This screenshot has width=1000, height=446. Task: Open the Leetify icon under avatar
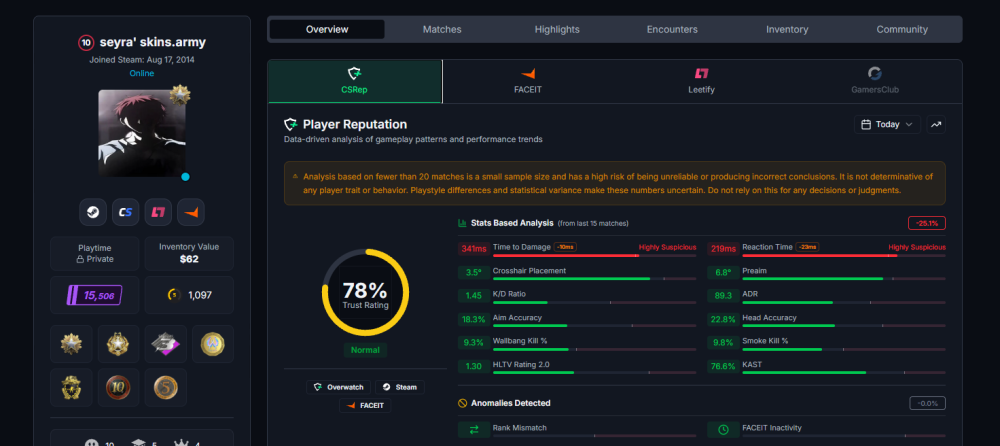tap(158, 212)
